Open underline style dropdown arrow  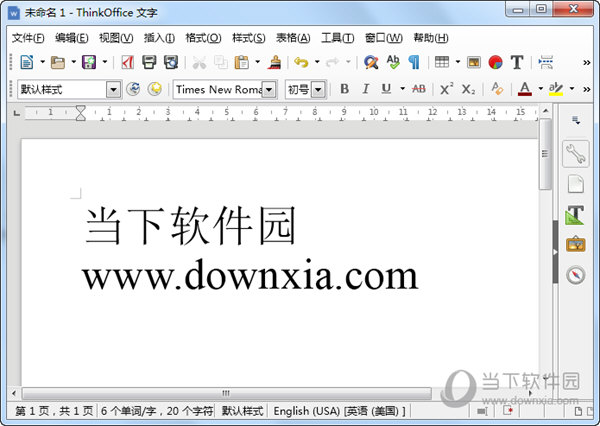pos(403,89)
